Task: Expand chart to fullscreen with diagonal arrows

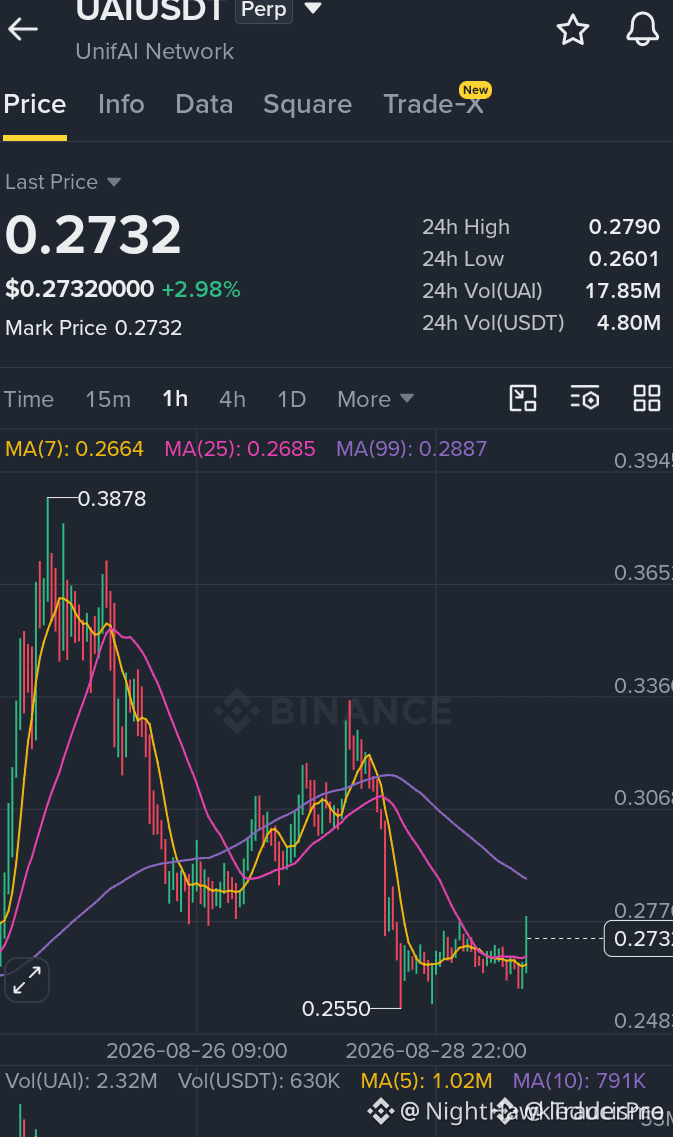Action: coord(27,980)
